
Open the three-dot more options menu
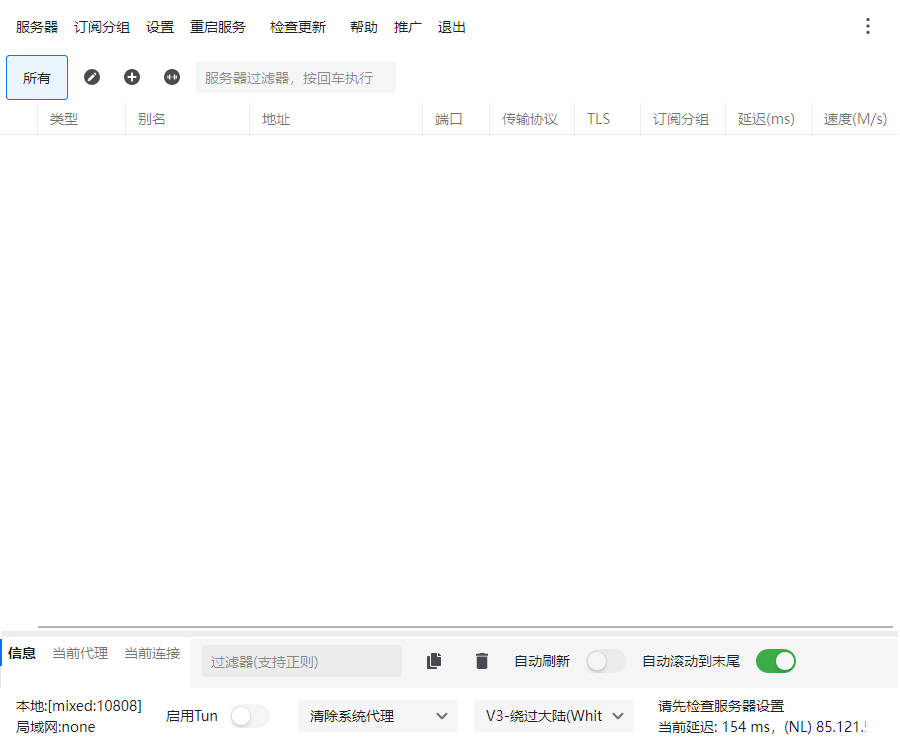click(x=867, y=27)
